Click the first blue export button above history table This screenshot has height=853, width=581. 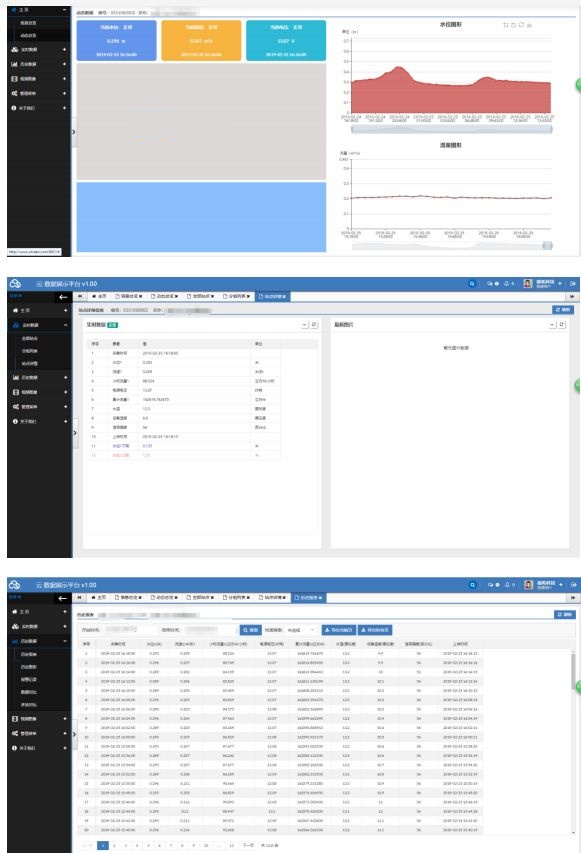pos(339,630)
